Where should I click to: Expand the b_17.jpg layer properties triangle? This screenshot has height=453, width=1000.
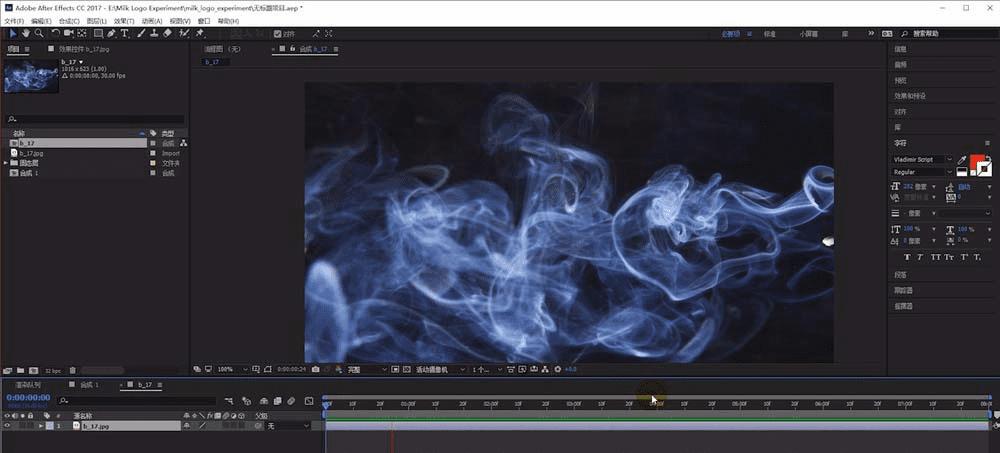tap(42, 426)
